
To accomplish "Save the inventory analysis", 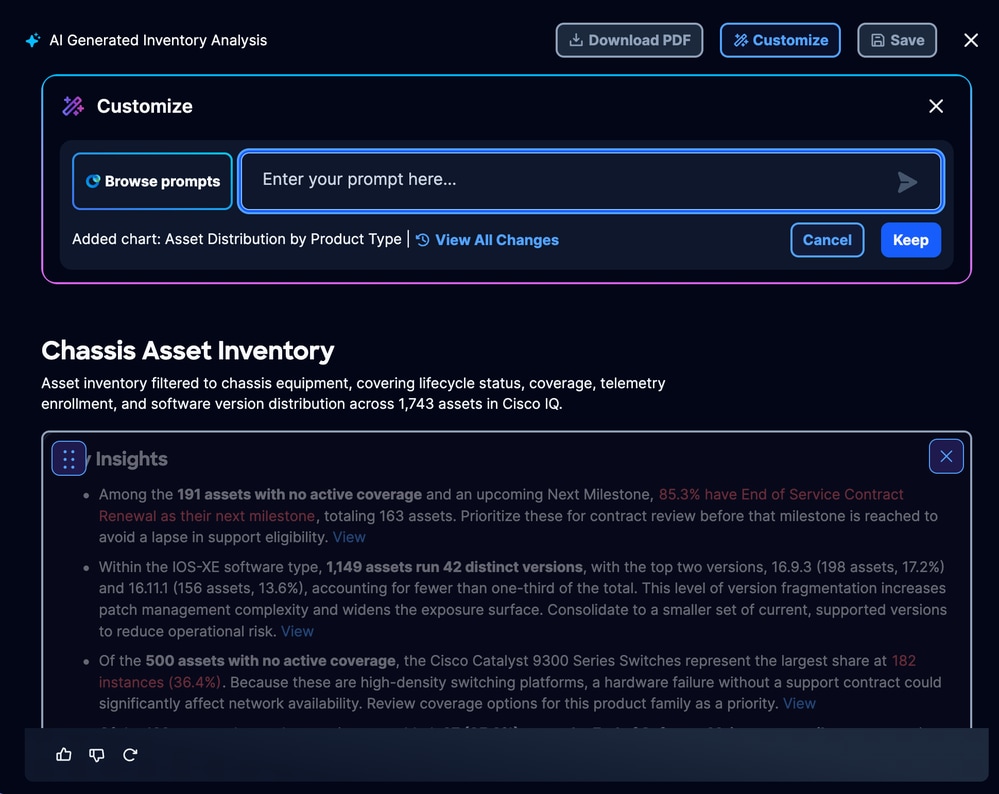I will 896,40.
